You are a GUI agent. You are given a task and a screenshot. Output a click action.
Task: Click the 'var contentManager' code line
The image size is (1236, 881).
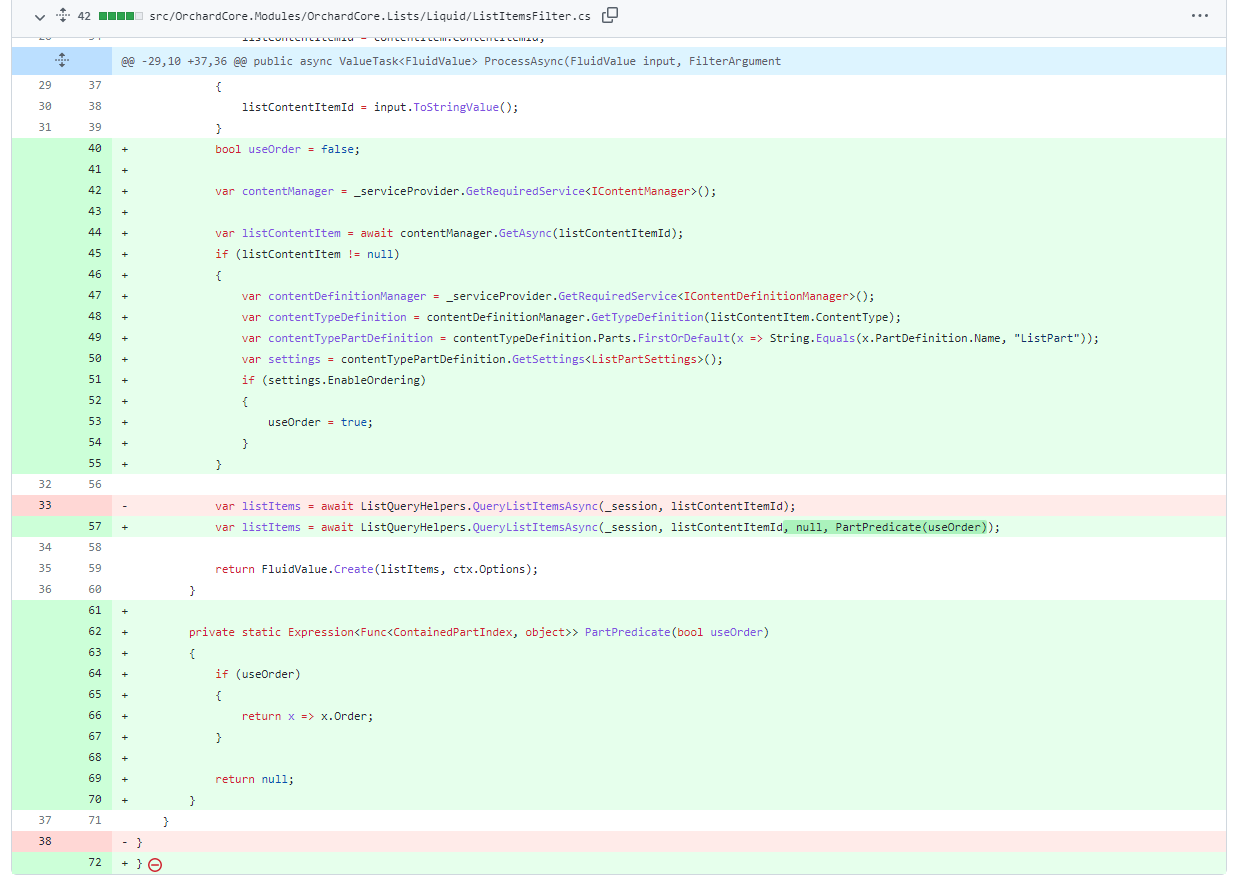click(x=466, y=191)
